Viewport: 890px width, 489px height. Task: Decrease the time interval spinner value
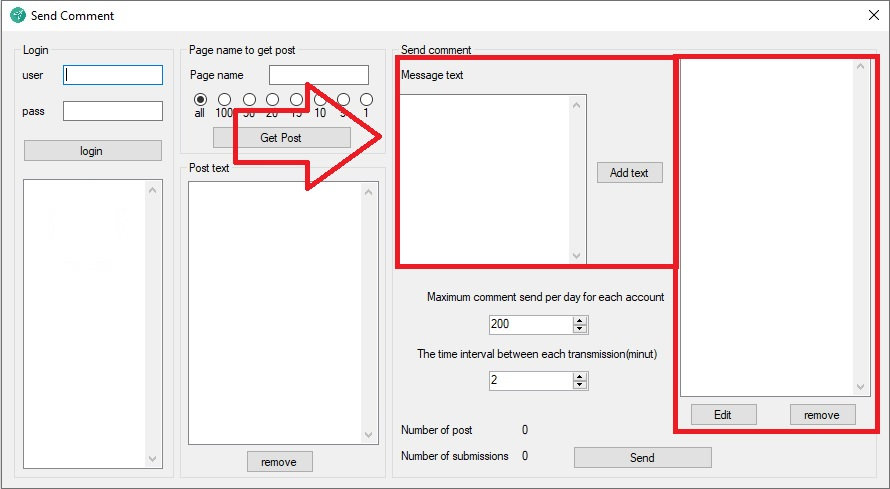pyautogui.click(x=580, y=385)
